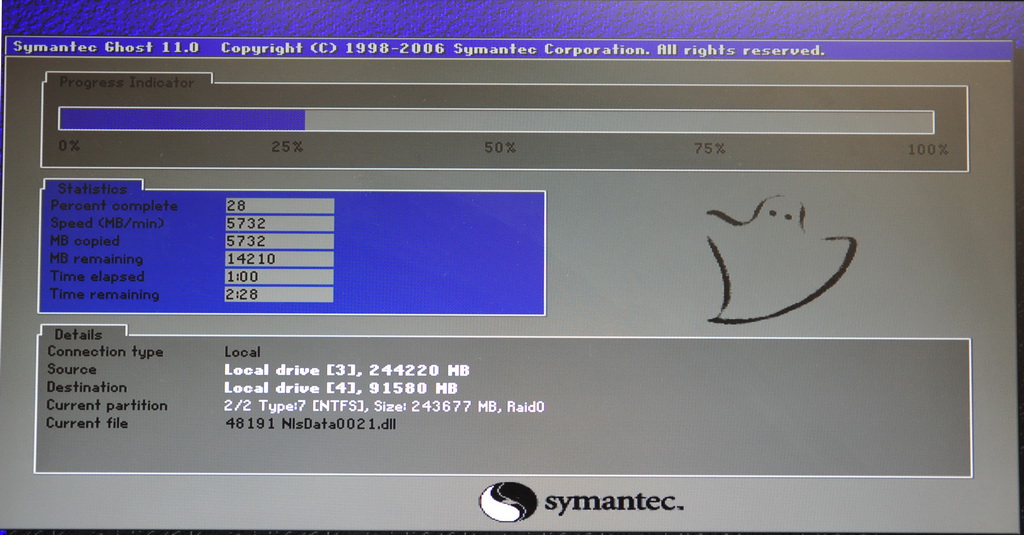Click the 25% progress marker
1024x535 pixels.
[x=287, y=146]
